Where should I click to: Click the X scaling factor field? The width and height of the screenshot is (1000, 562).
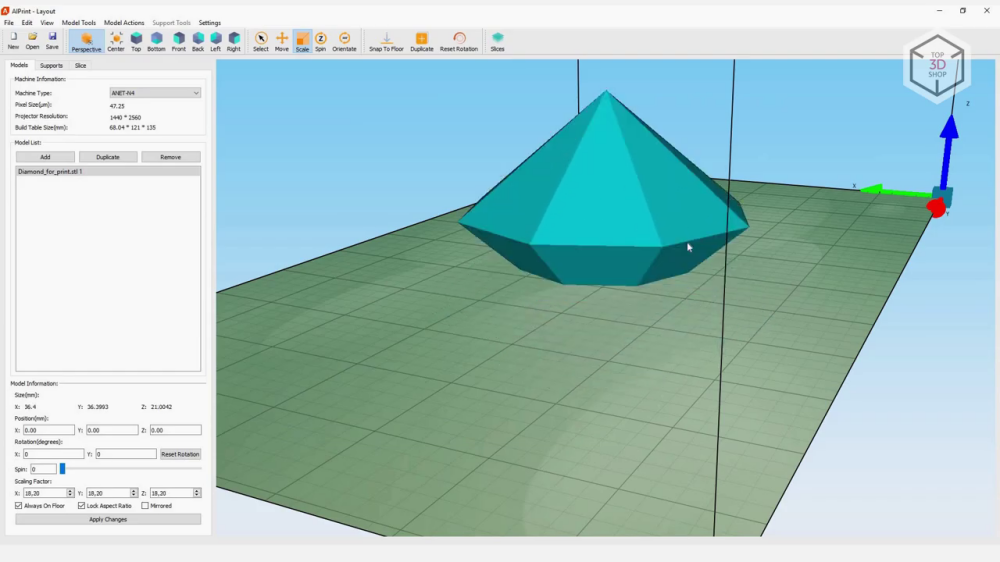pos(45,493)
